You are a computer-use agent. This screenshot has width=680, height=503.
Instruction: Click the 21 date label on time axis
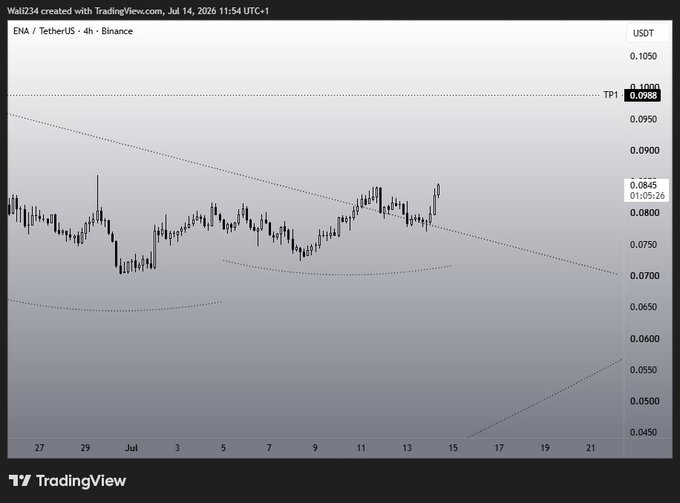[x=591, y=448]
